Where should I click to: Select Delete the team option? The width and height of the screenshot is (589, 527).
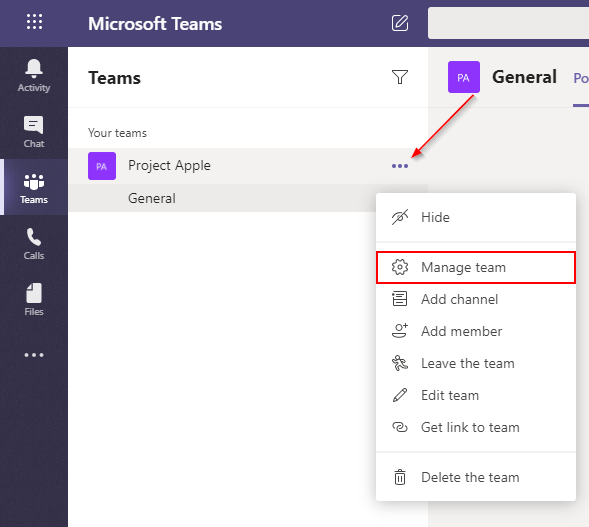(476, 477)
